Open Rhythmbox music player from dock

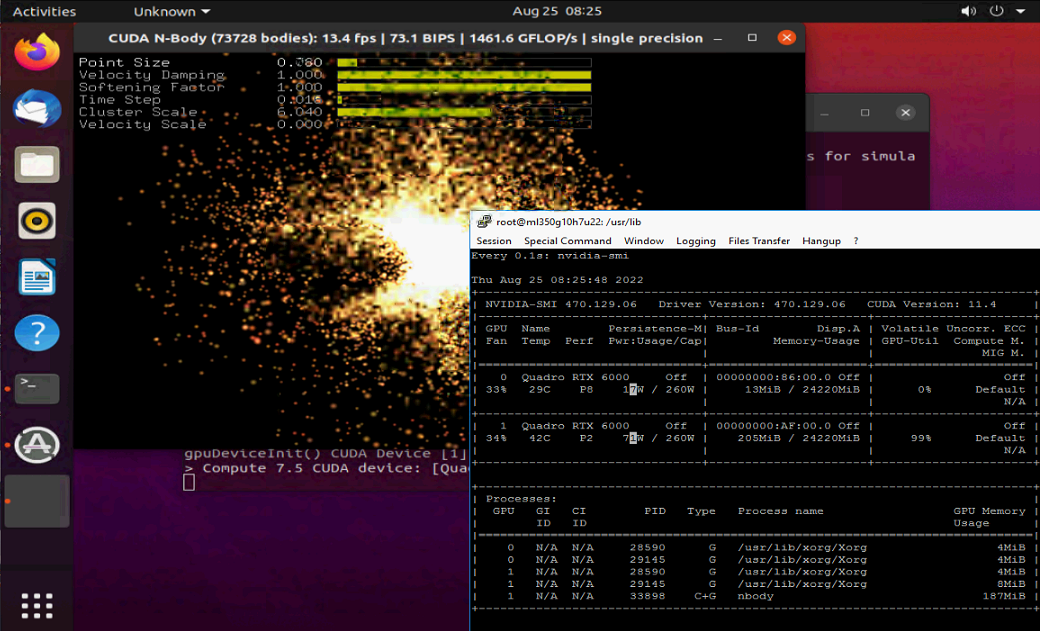37,220
